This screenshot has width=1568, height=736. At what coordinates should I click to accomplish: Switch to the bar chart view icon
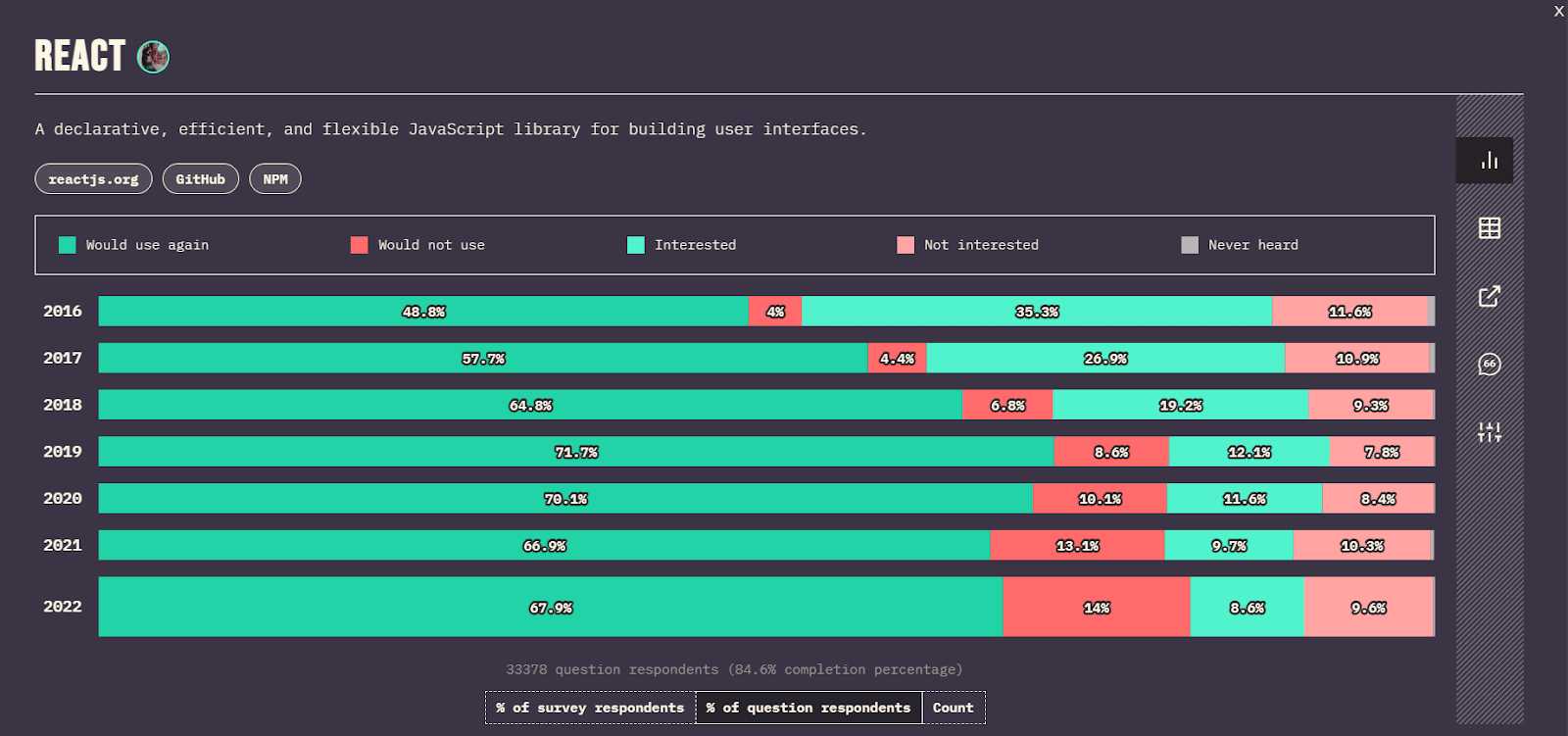[1489, 161]
